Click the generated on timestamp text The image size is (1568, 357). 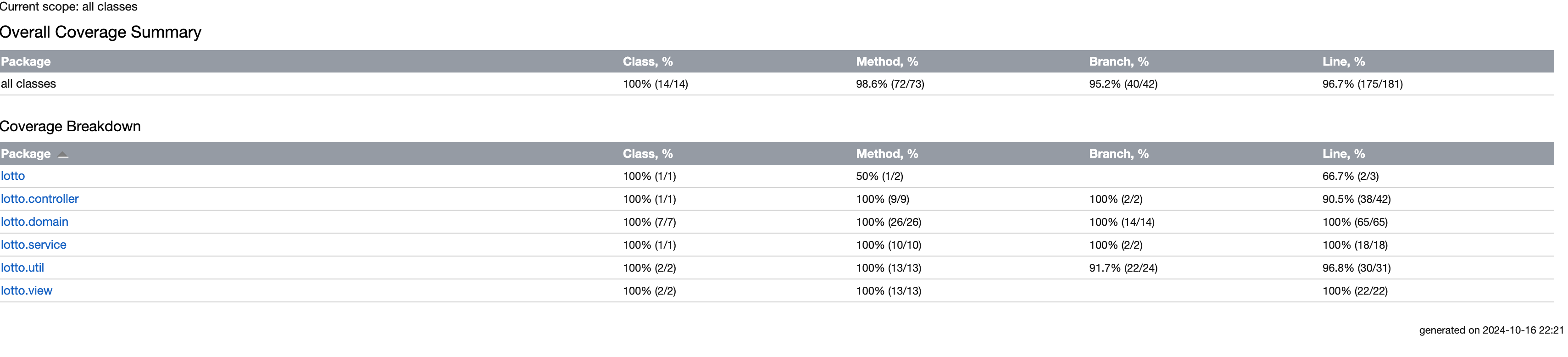point(1491,330)
